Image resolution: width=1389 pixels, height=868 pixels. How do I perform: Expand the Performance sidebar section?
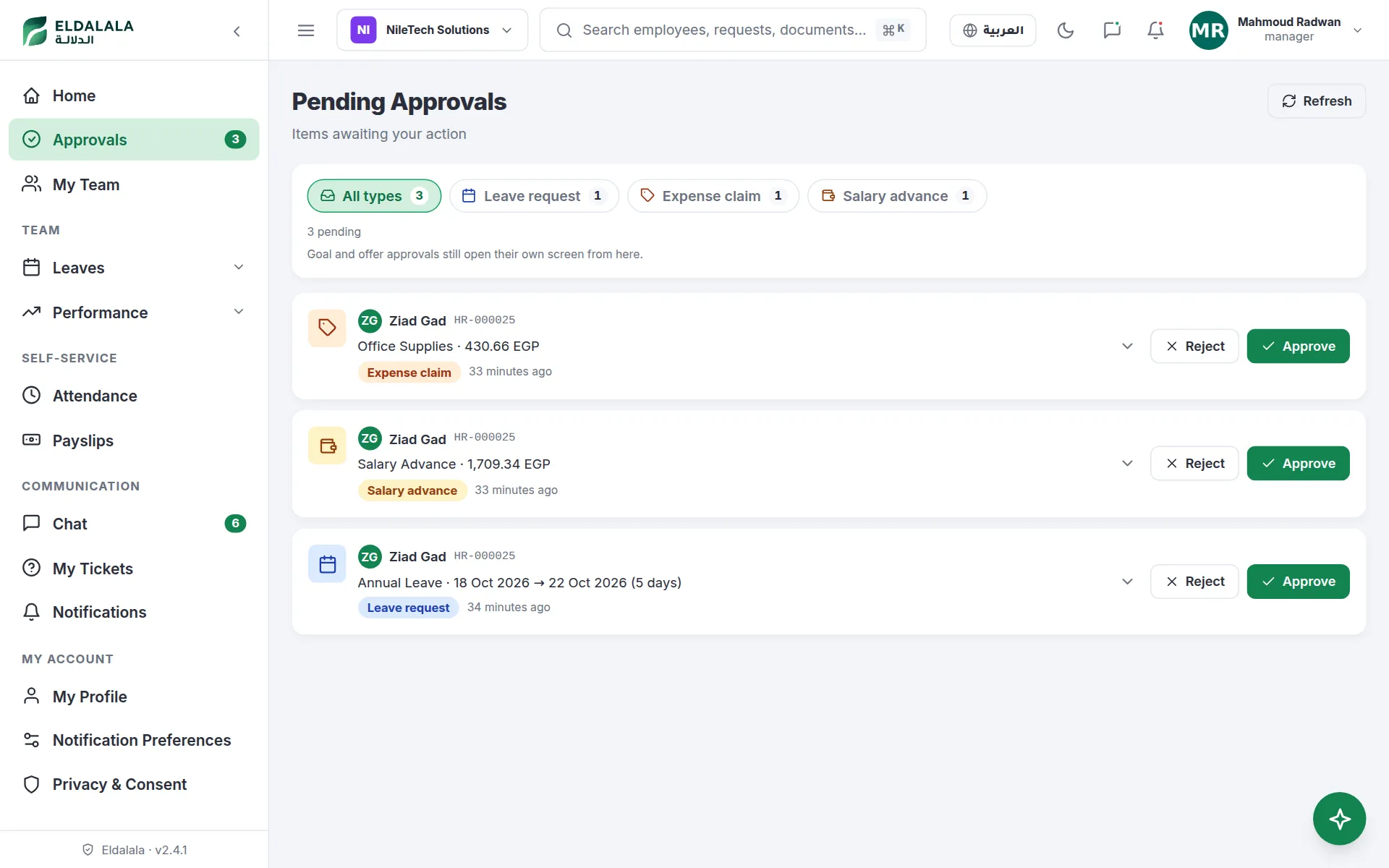click(x=134, y=312)
